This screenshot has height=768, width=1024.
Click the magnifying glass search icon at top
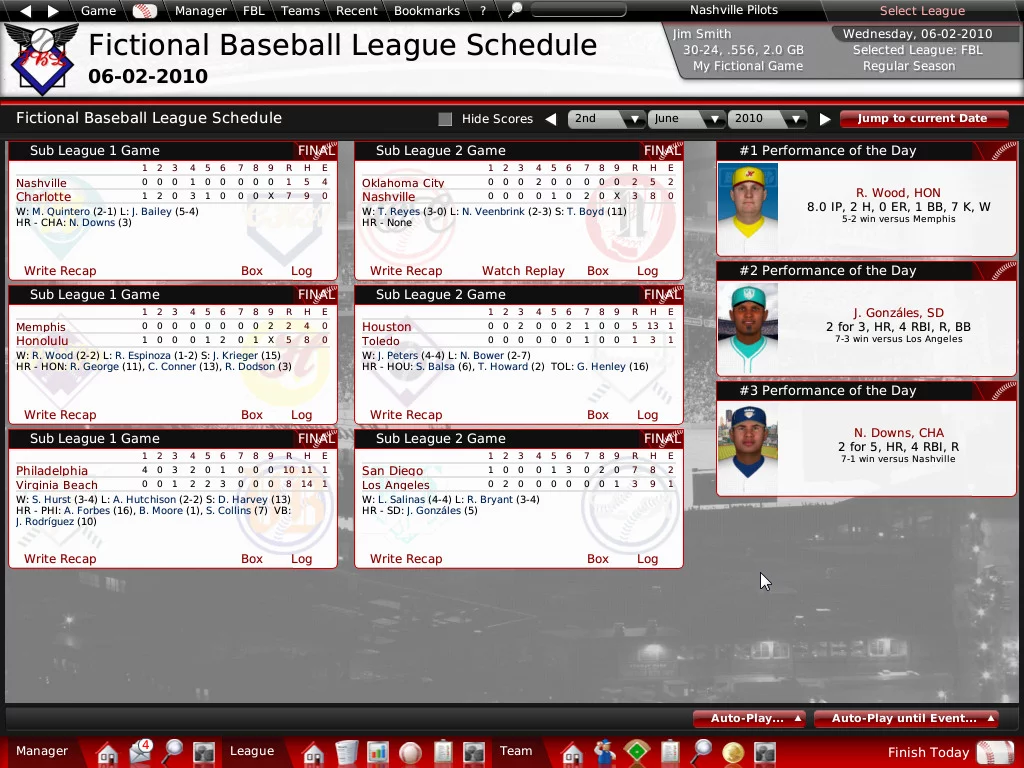pos(515,10)
